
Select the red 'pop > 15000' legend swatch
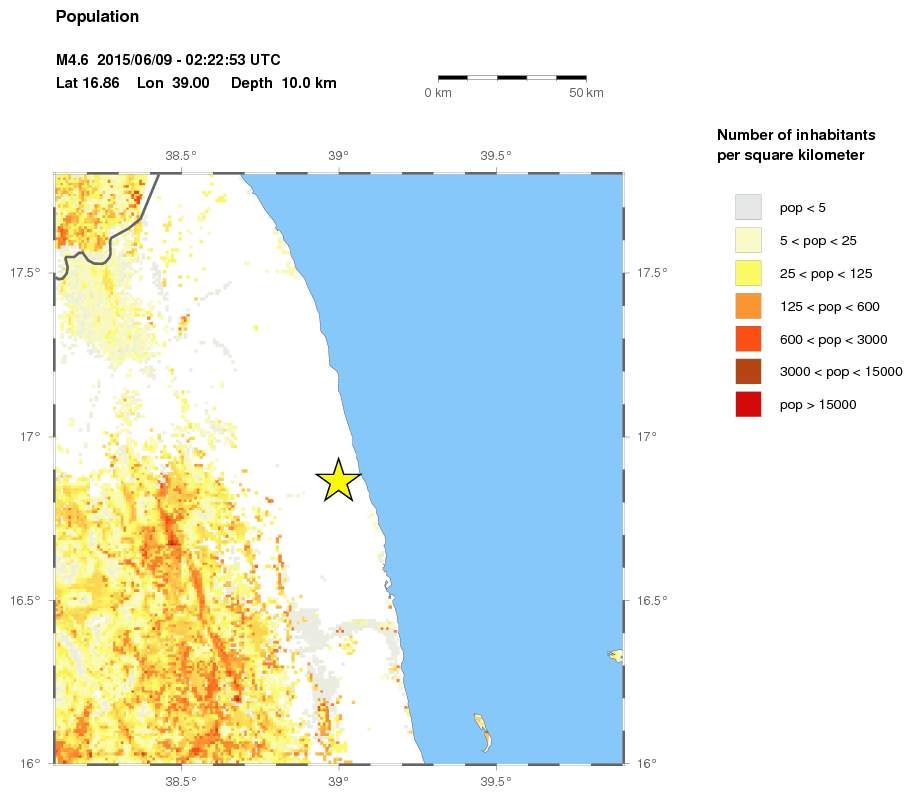point(748,405)
